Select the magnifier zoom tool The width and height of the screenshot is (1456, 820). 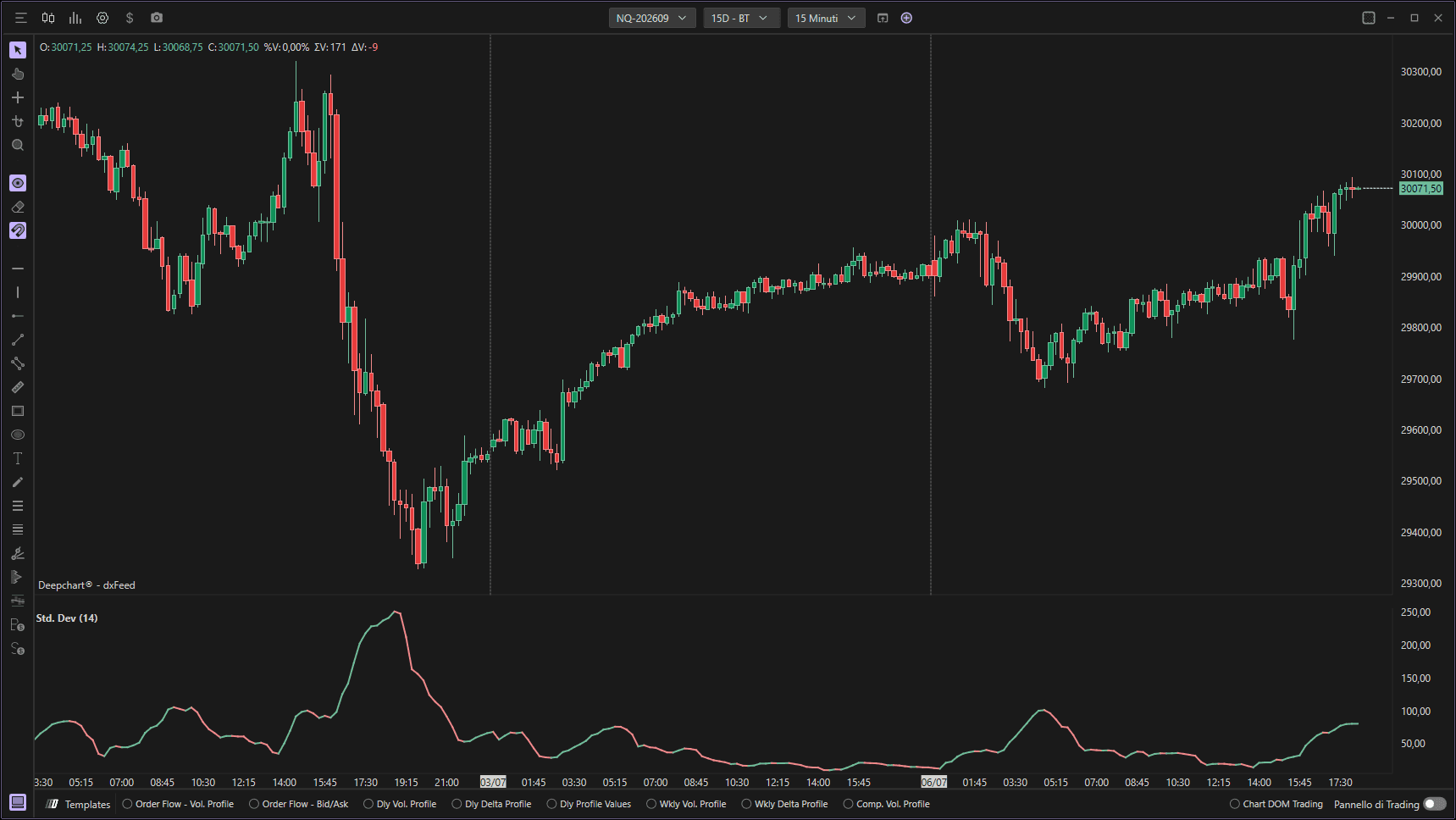click(x=18, y=145)
